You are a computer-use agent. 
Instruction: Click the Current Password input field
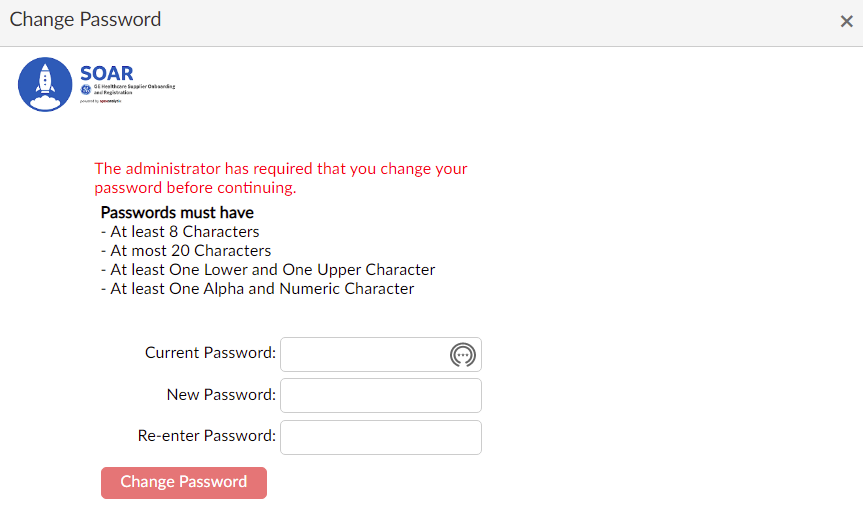point(364,354)
